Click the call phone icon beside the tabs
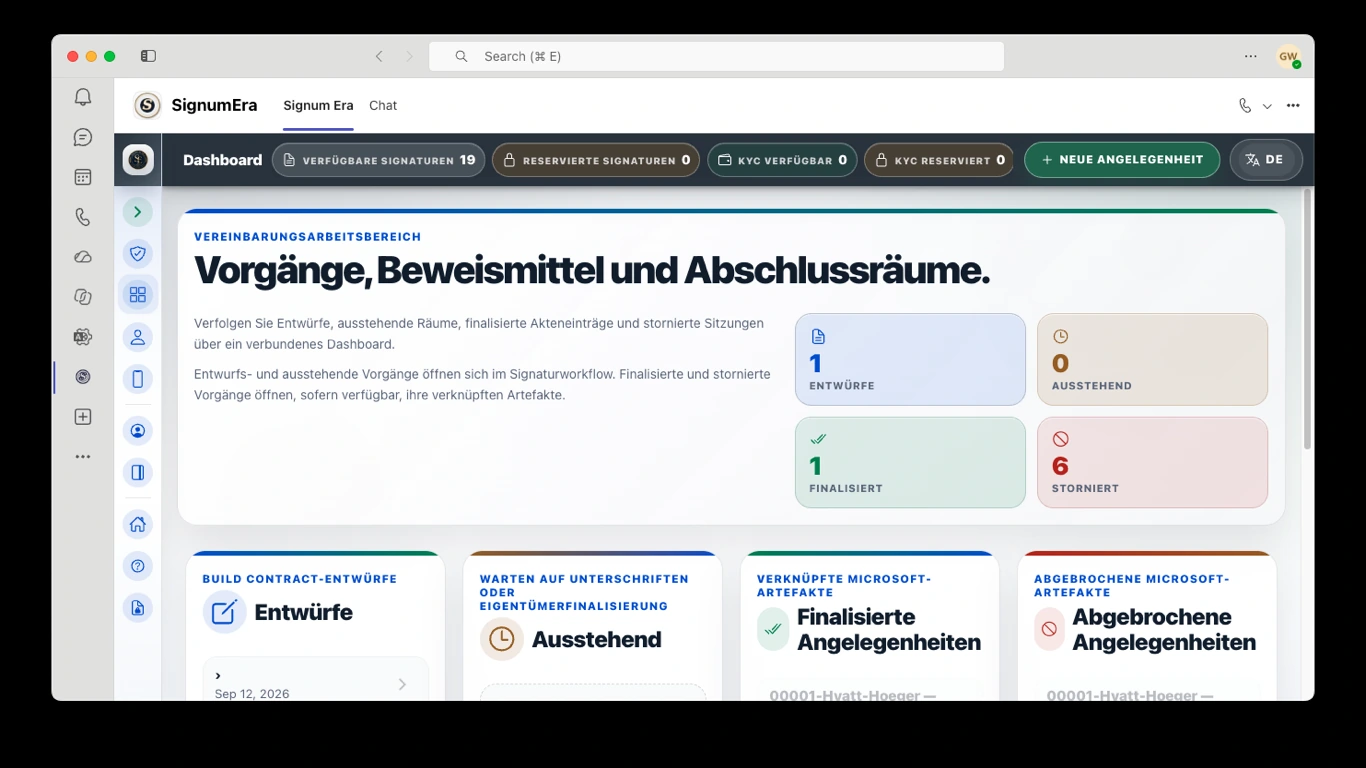This screenshot has height=768, width=1366. click(1245, 105)
